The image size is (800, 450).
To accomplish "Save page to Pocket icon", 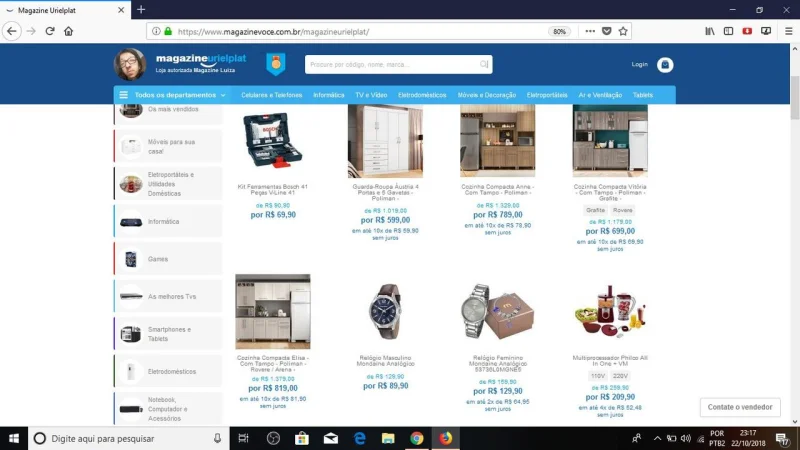I will (606, 31).
